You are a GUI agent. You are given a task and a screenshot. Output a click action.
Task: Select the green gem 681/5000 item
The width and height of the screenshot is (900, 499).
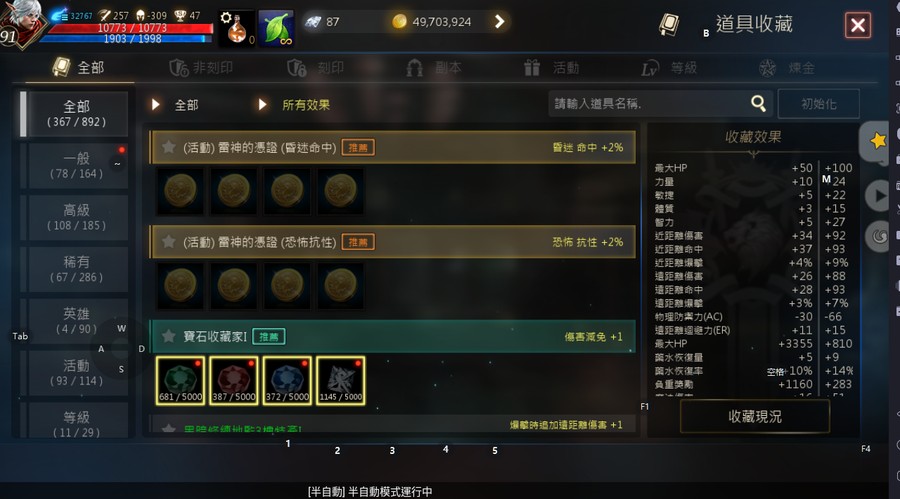(x=180, y=380)
